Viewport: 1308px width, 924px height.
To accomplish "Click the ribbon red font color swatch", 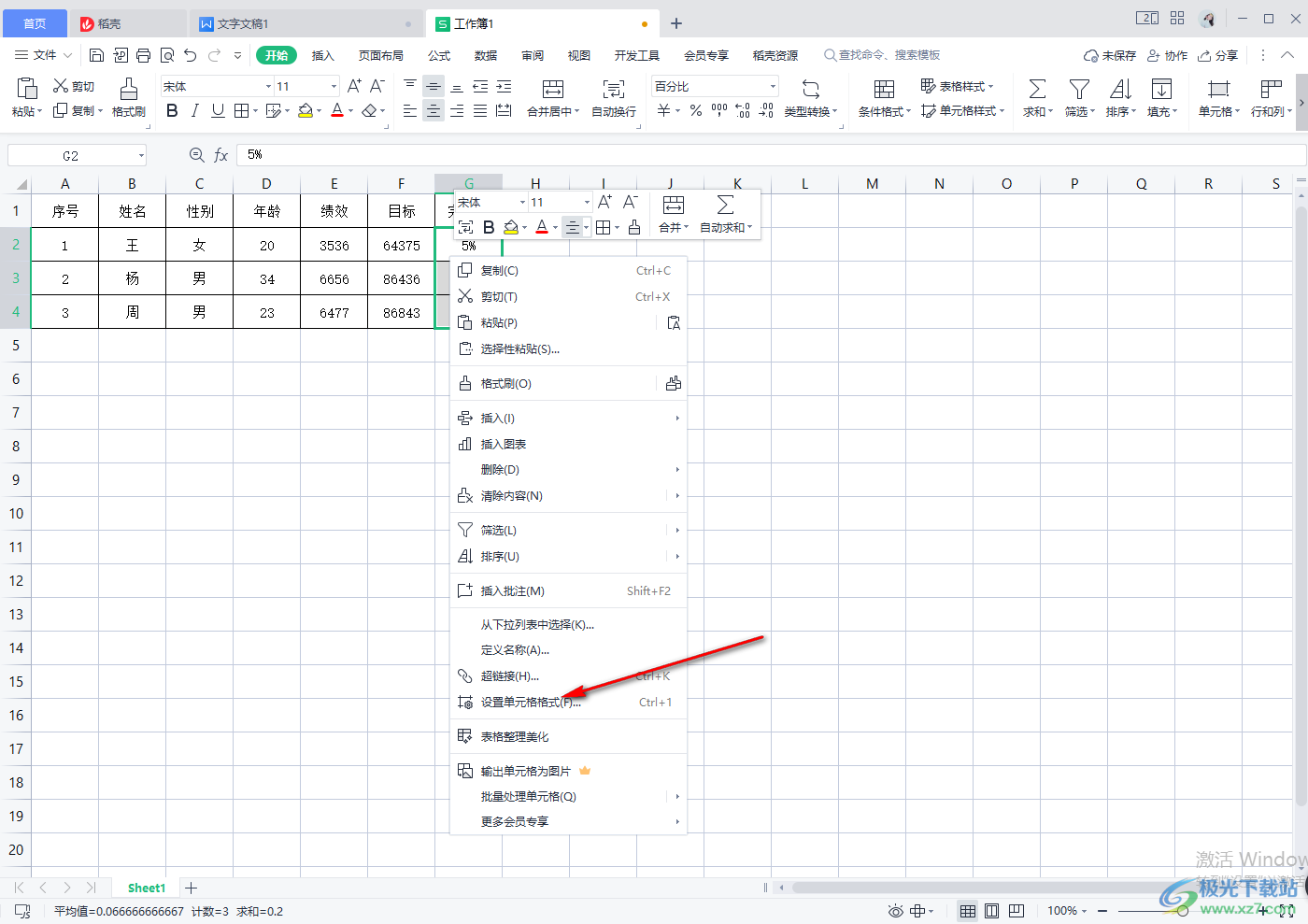I will [337, 110].
